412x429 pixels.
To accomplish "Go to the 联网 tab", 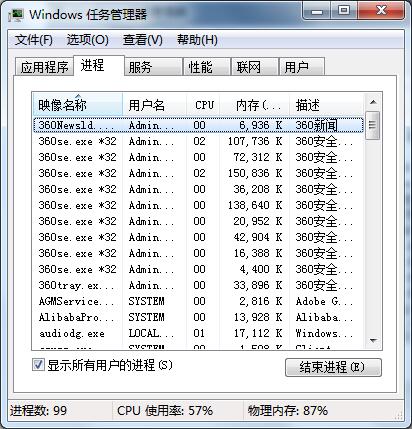I will (x=255, y=67).
